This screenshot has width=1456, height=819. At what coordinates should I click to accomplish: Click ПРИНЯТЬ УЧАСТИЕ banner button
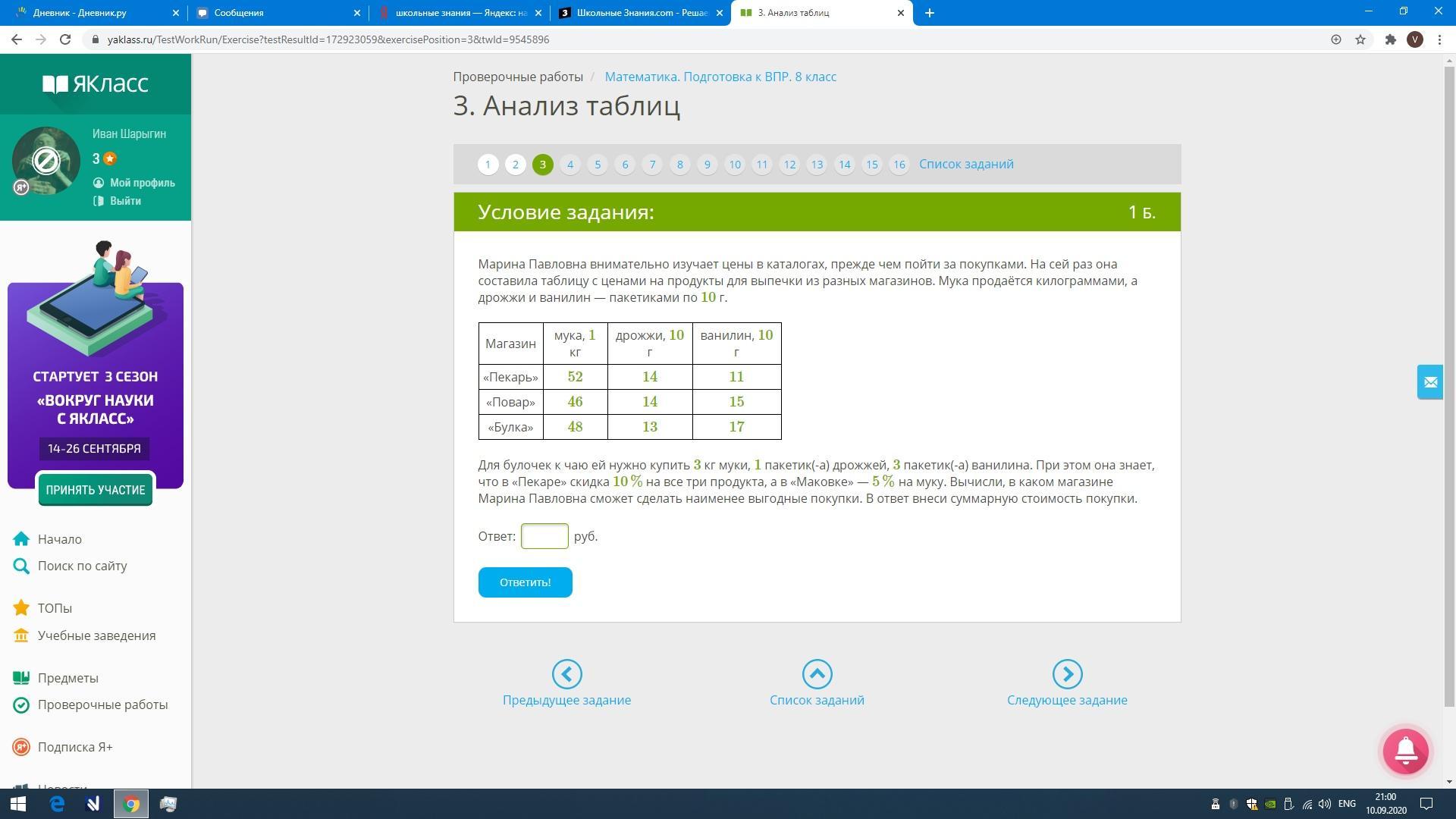click(96, 490)
